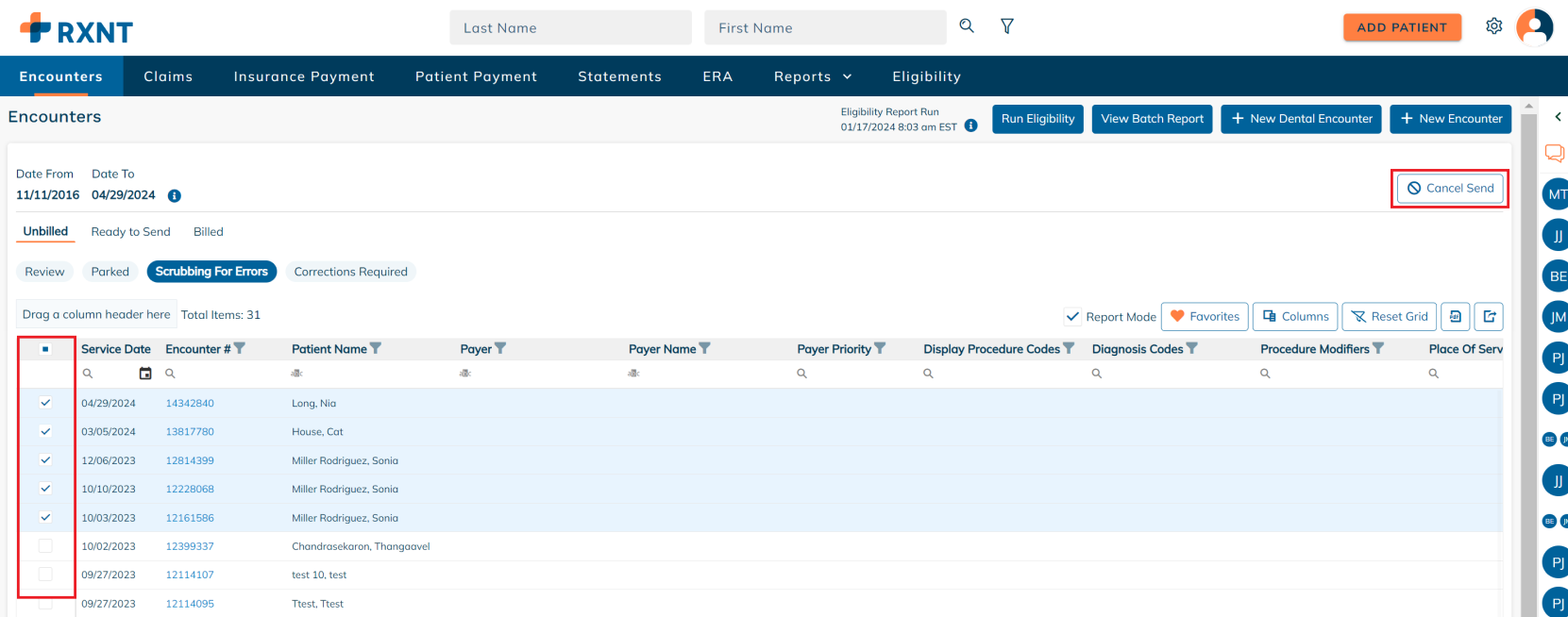Filter the Encounter # column
Screen dimensions: 1568x617
[x=240, y=349]
